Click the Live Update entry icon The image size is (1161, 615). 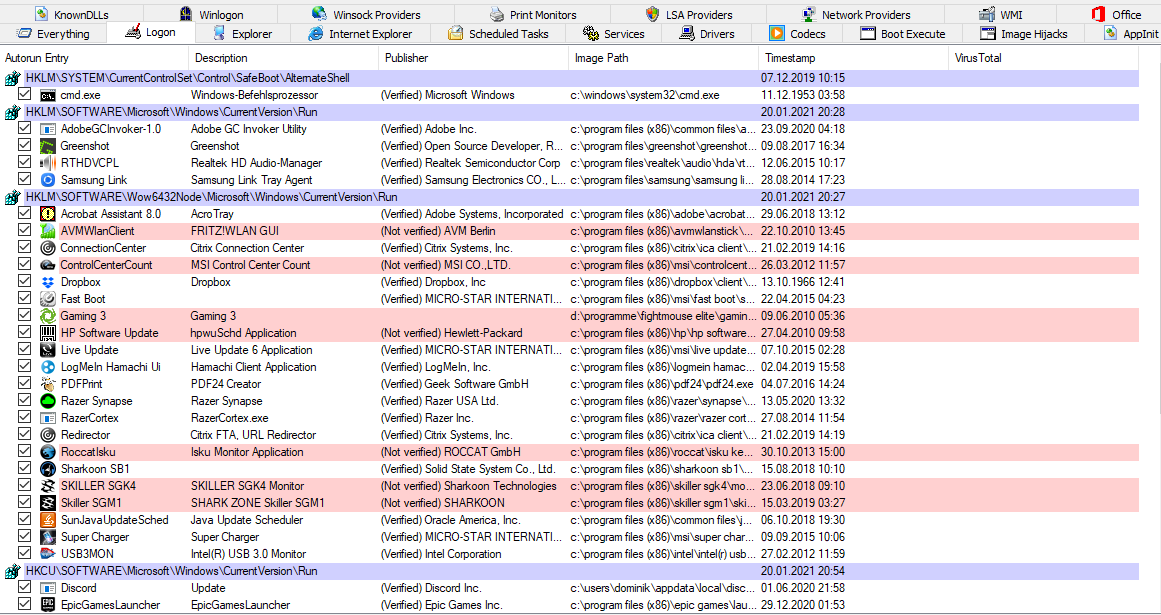47,350
